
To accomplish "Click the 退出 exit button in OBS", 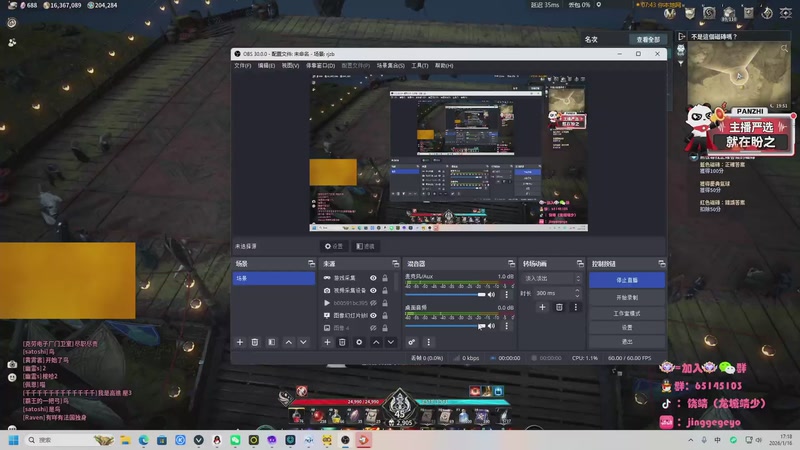I will coord(627,342).
